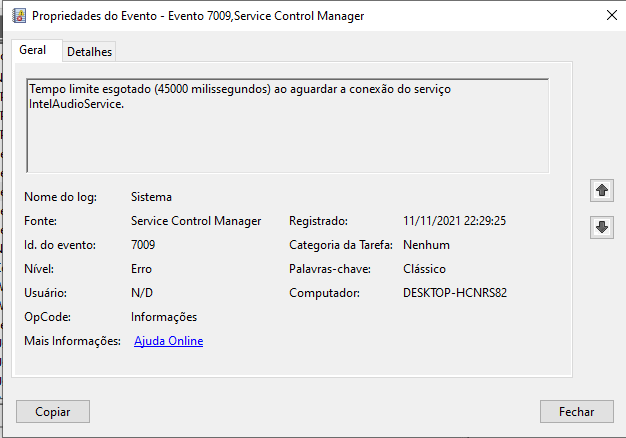This screenshot has width=626, height=438.
Task: Select the IntelAudioService text in the description
Action: pos(76,104)
